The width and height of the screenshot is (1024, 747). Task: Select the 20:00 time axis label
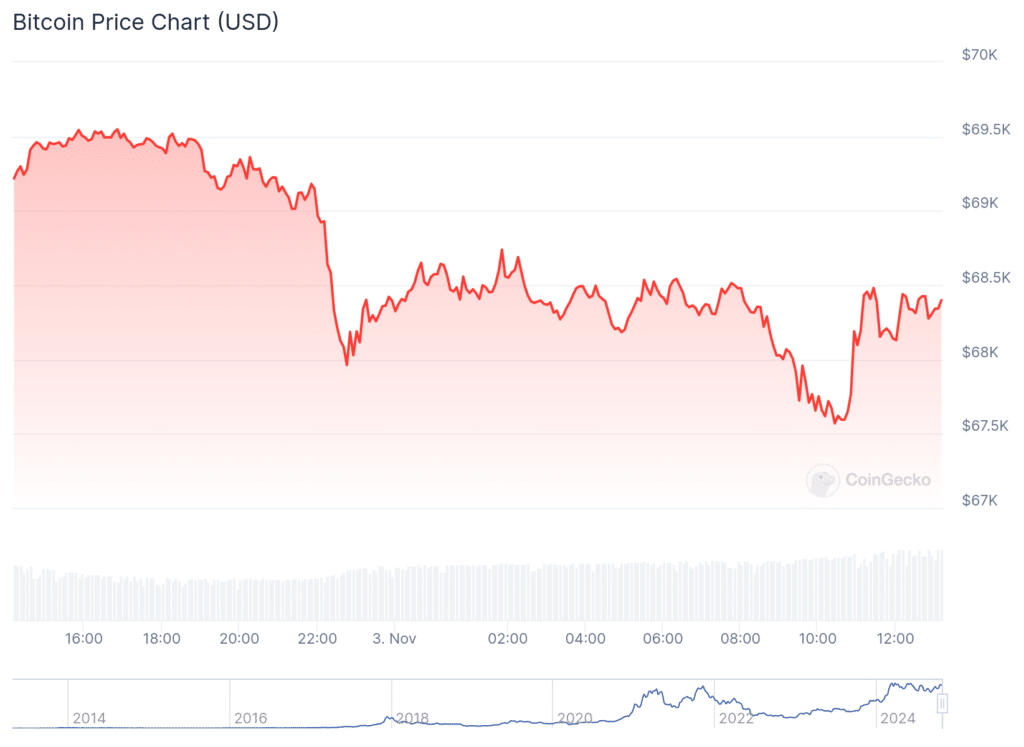pyautogui.click(x=240, y=638)
